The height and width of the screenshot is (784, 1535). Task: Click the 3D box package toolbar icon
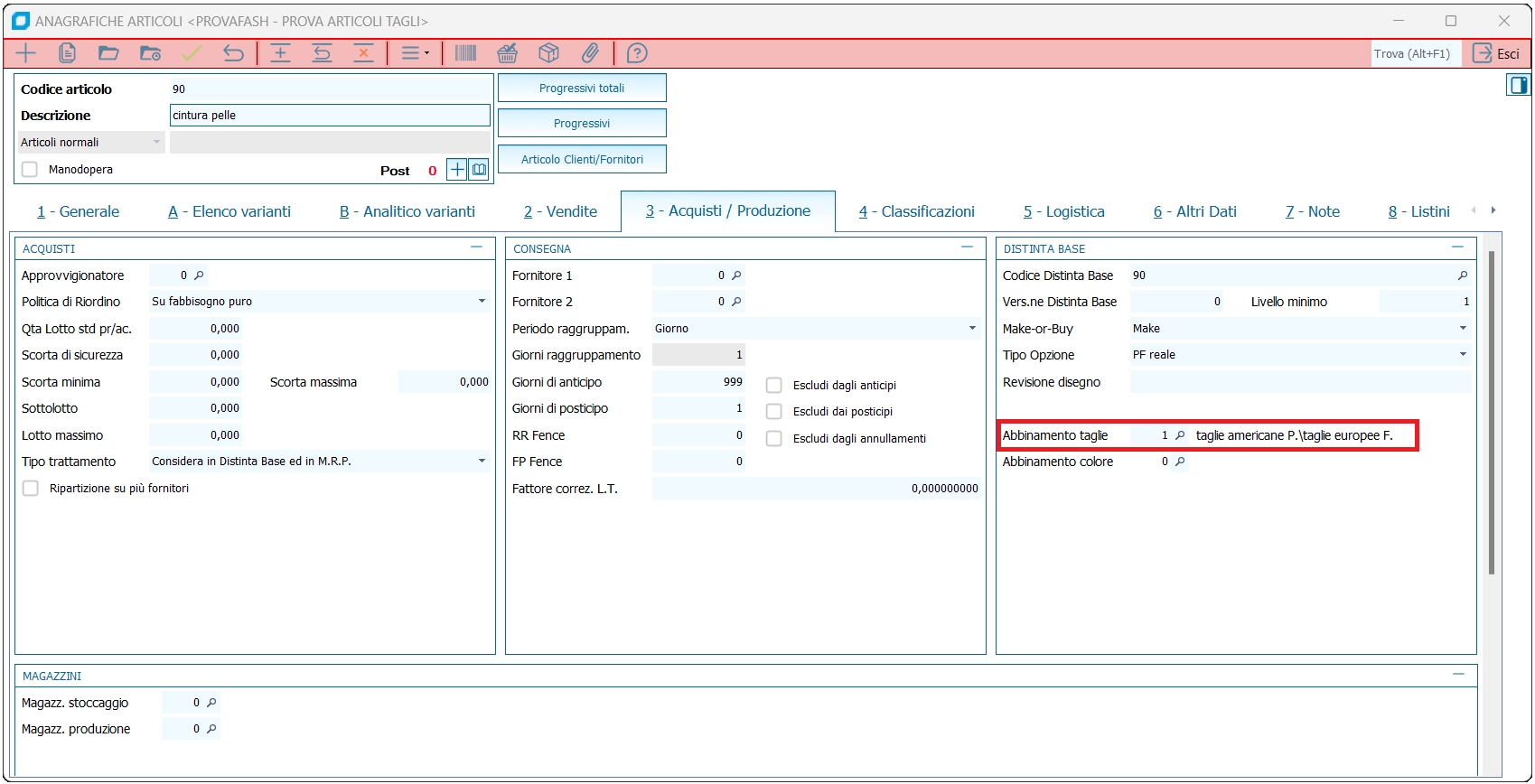coord(548,53)
